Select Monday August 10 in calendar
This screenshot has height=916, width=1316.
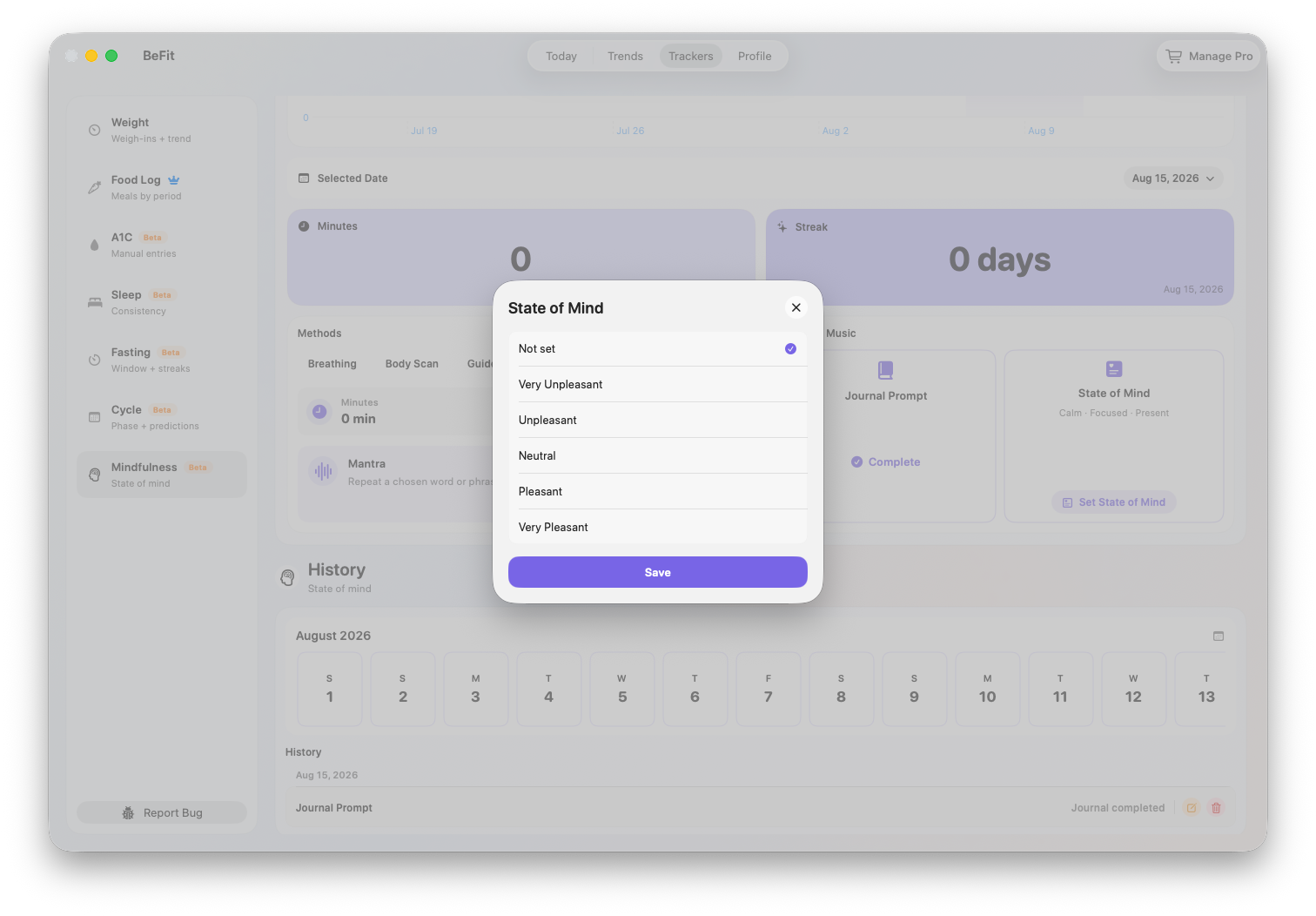[x=988, y=690]
